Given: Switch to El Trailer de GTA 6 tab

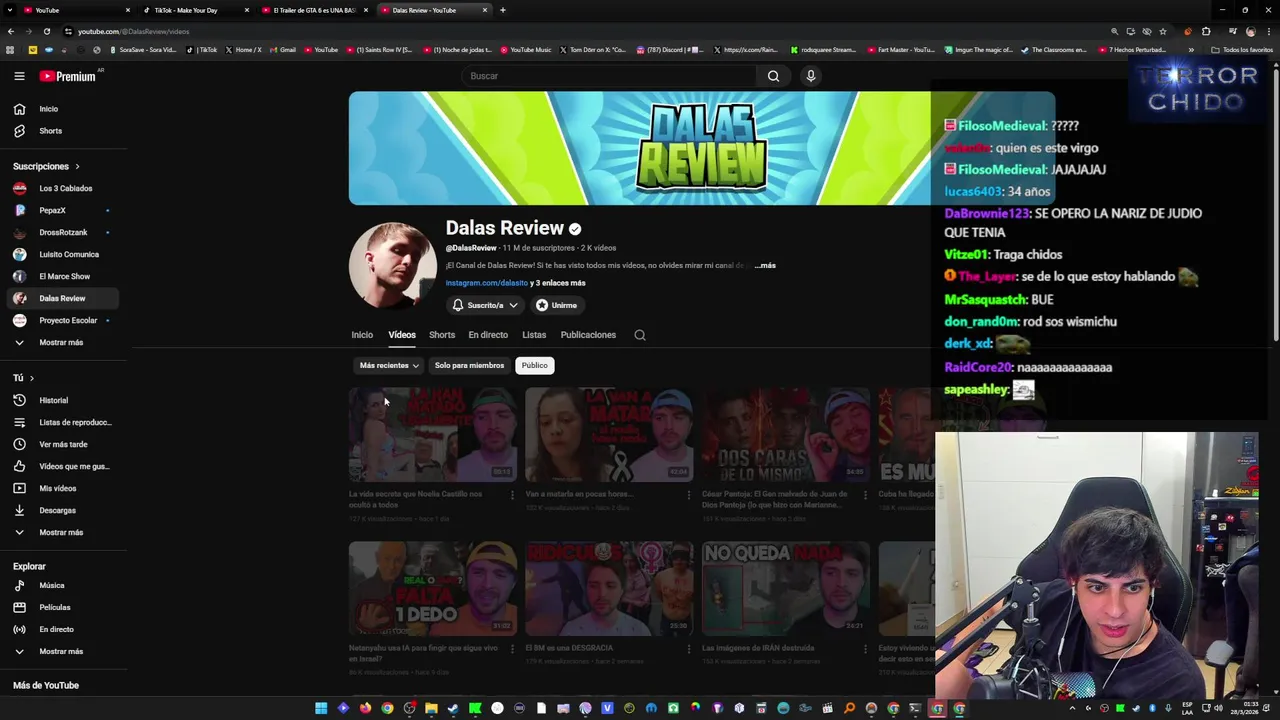Looking at the screenshot, I should coord(313,10).
